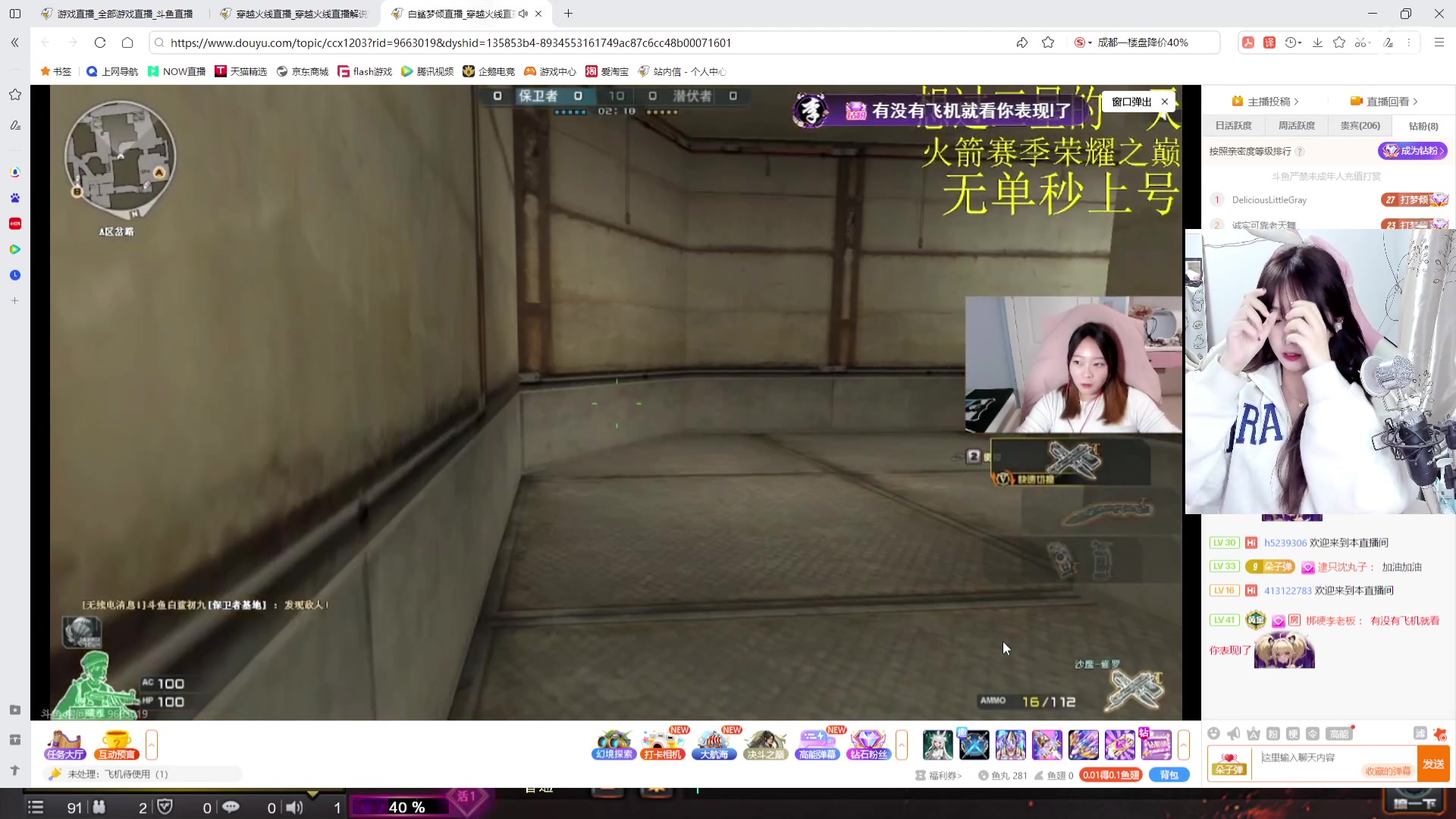The width and height of the screenshot is (1456, 819).
Task: Open the emoji picker in chat toolbar
Action: pyautogui.click(x=1213, y=733)
